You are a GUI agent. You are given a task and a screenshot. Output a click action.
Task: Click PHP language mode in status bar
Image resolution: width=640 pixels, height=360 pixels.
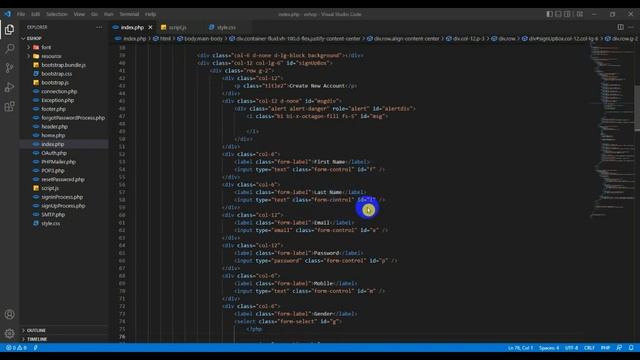pos(605,348)
